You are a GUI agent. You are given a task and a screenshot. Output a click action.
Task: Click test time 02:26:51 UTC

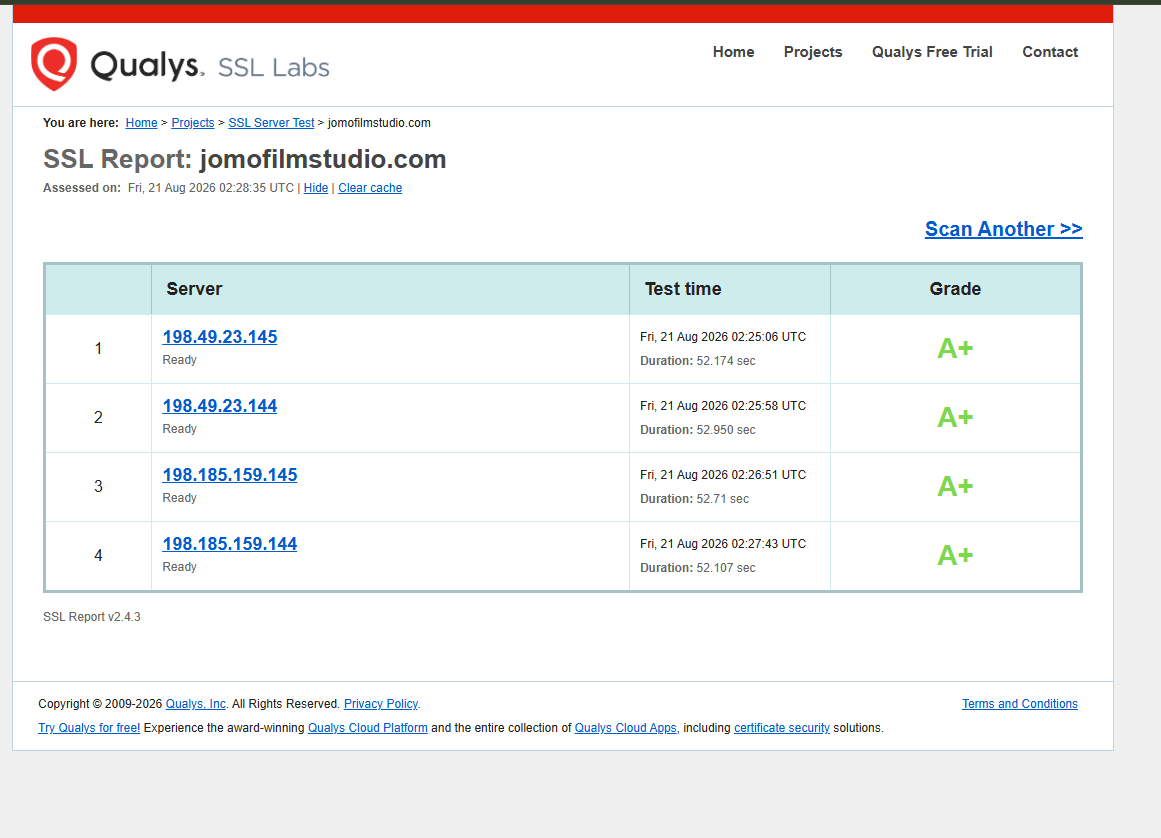[723, 475]
